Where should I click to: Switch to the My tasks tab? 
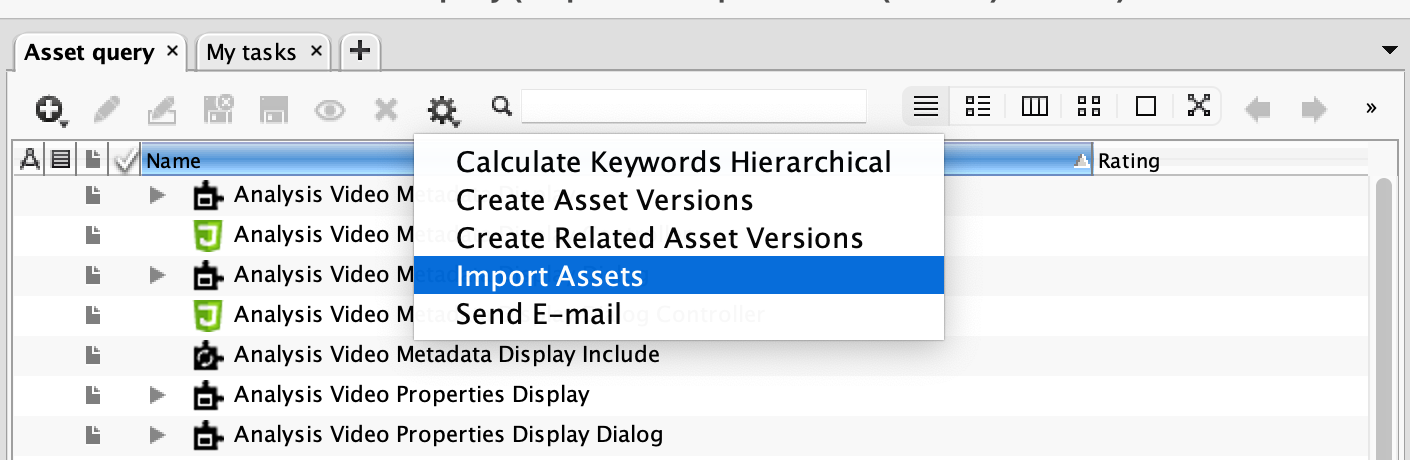pos(251,52)
